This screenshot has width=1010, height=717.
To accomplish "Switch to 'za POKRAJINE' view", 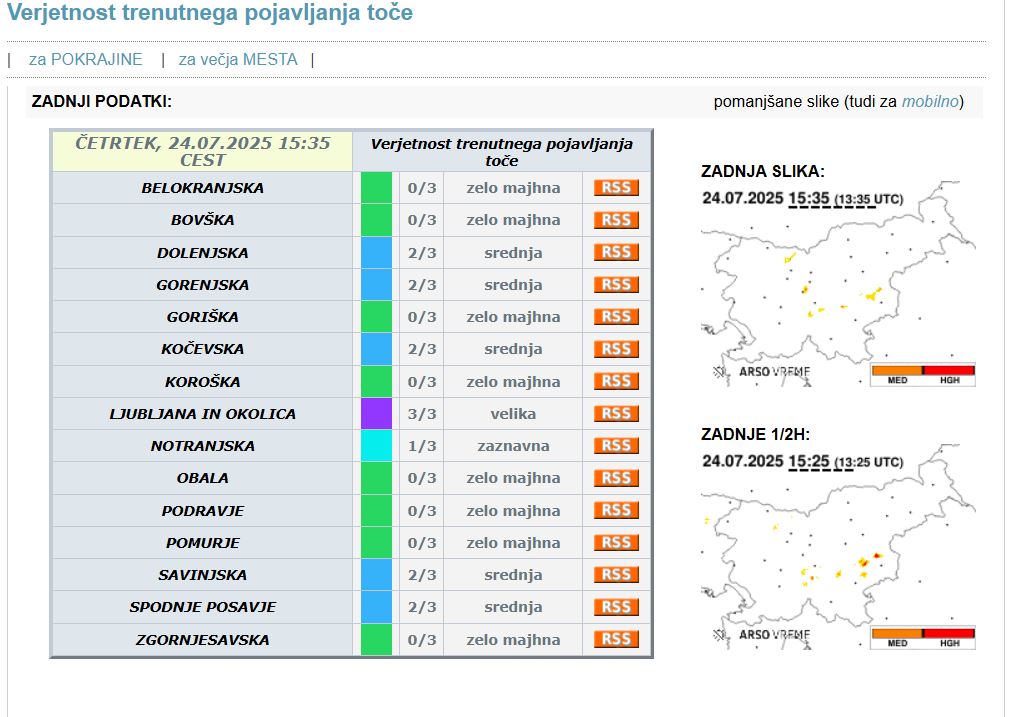I will click(x=86, y=59).
